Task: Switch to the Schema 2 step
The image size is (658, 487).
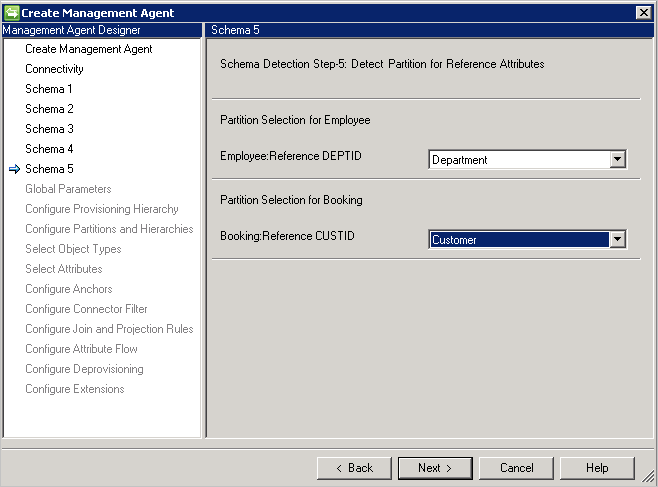Action: tap(49, 109)
